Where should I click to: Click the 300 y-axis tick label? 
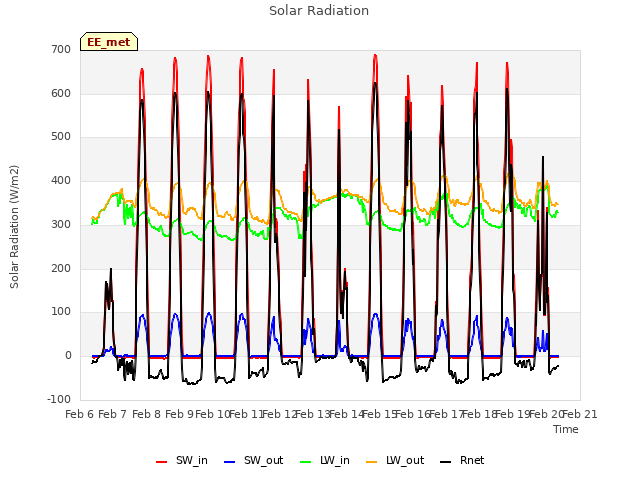point(61,224)
